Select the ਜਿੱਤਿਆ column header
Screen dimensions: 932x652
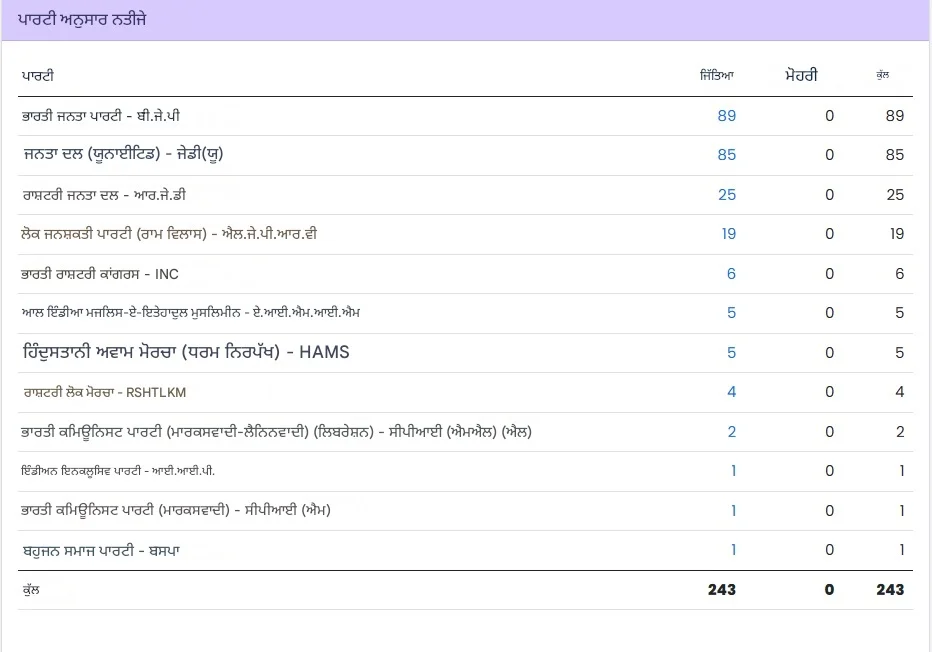[717, 76]
